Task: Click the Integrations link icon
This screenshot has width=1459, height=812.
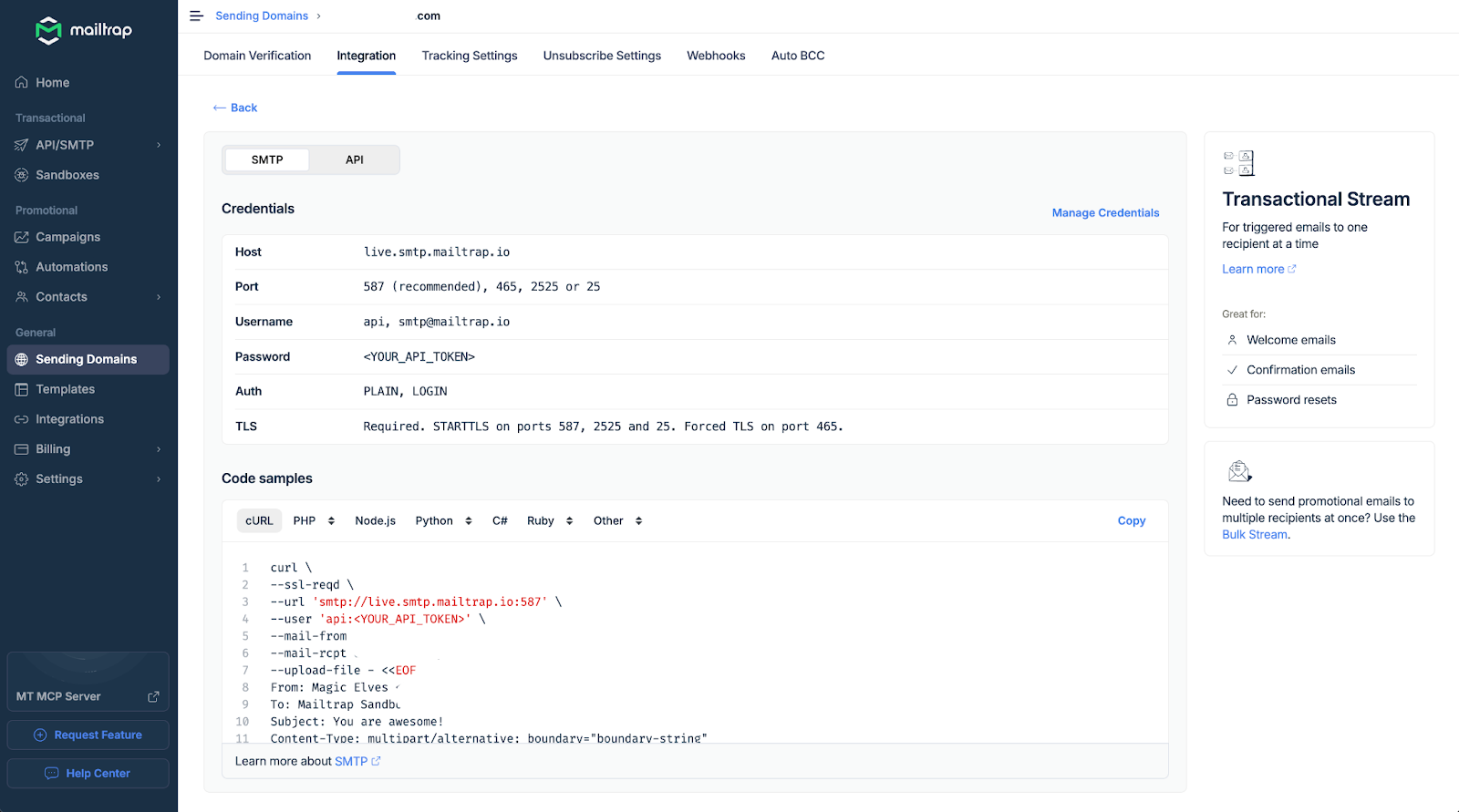Action: click(x=22, y=419)
